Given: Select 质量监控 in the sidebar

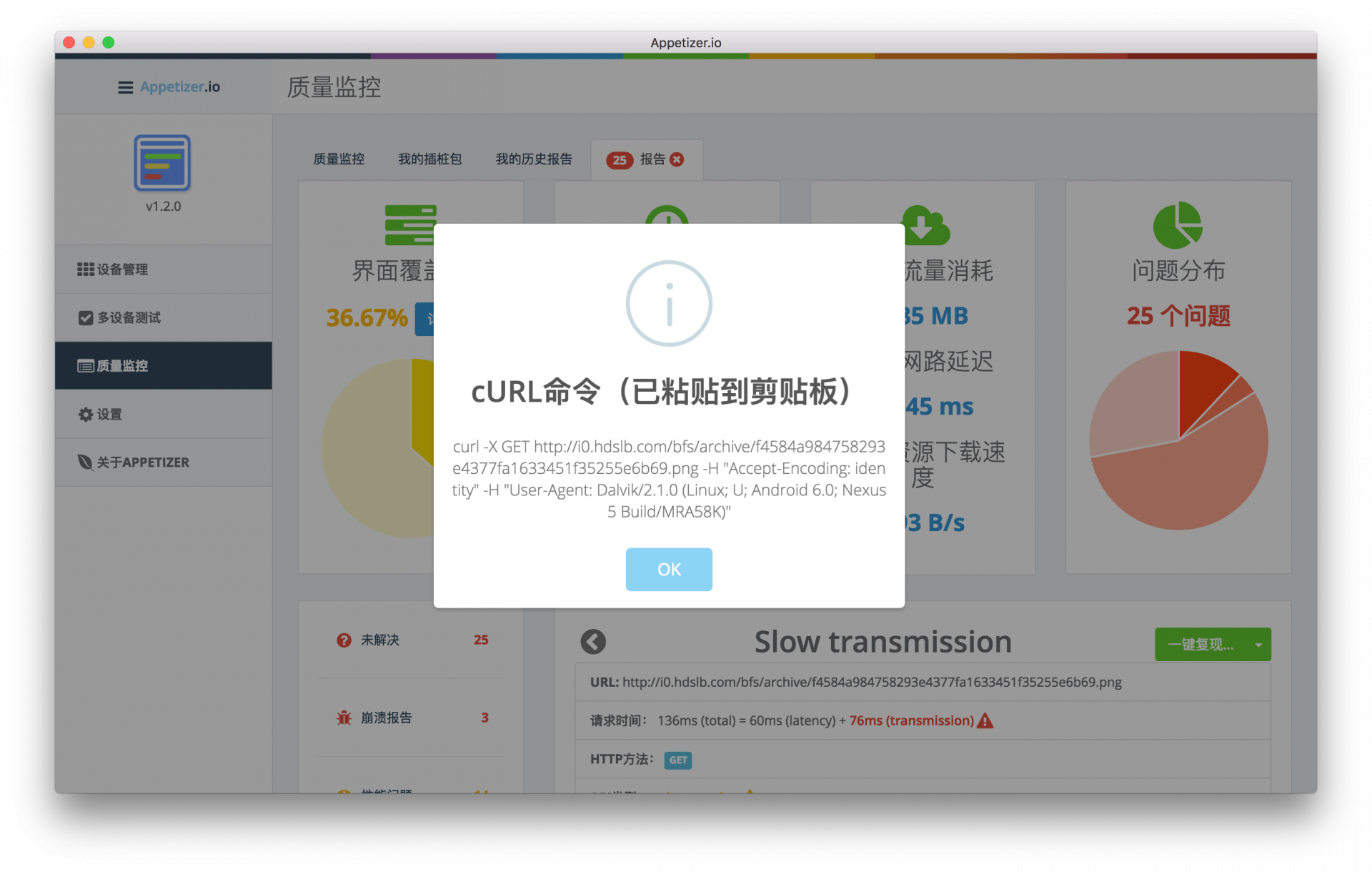Looking at the screenshot, I should (x=163, y=365).
